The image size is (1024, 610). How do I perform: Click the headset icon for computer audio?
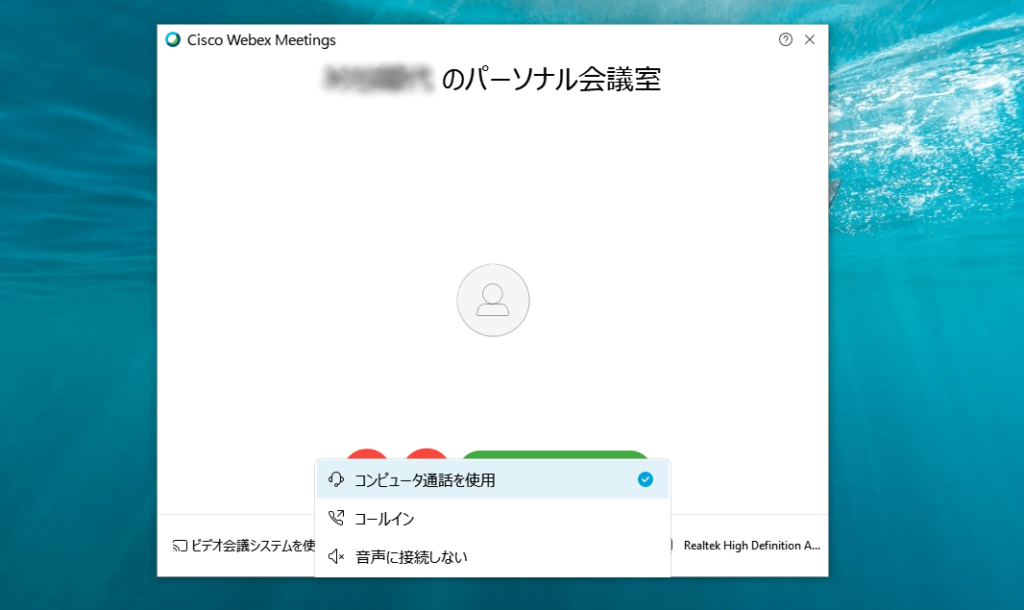coord(336,480)
